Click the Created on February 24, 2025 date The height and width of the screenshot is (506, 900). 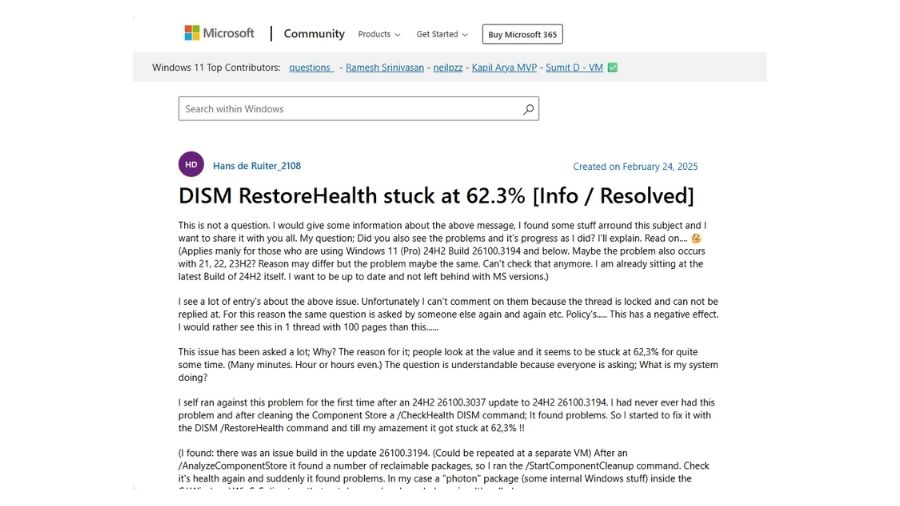(635, 166)
